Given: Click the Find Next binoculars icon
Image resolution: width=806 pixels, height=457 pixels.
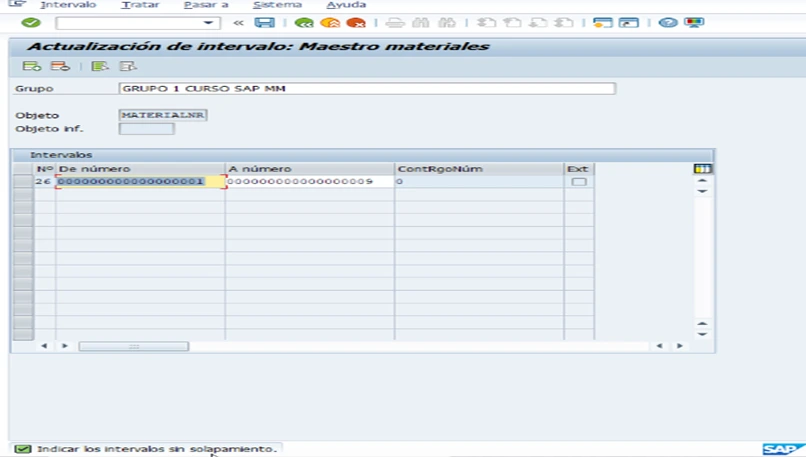Looking at the screenshot, I should 447,23.
